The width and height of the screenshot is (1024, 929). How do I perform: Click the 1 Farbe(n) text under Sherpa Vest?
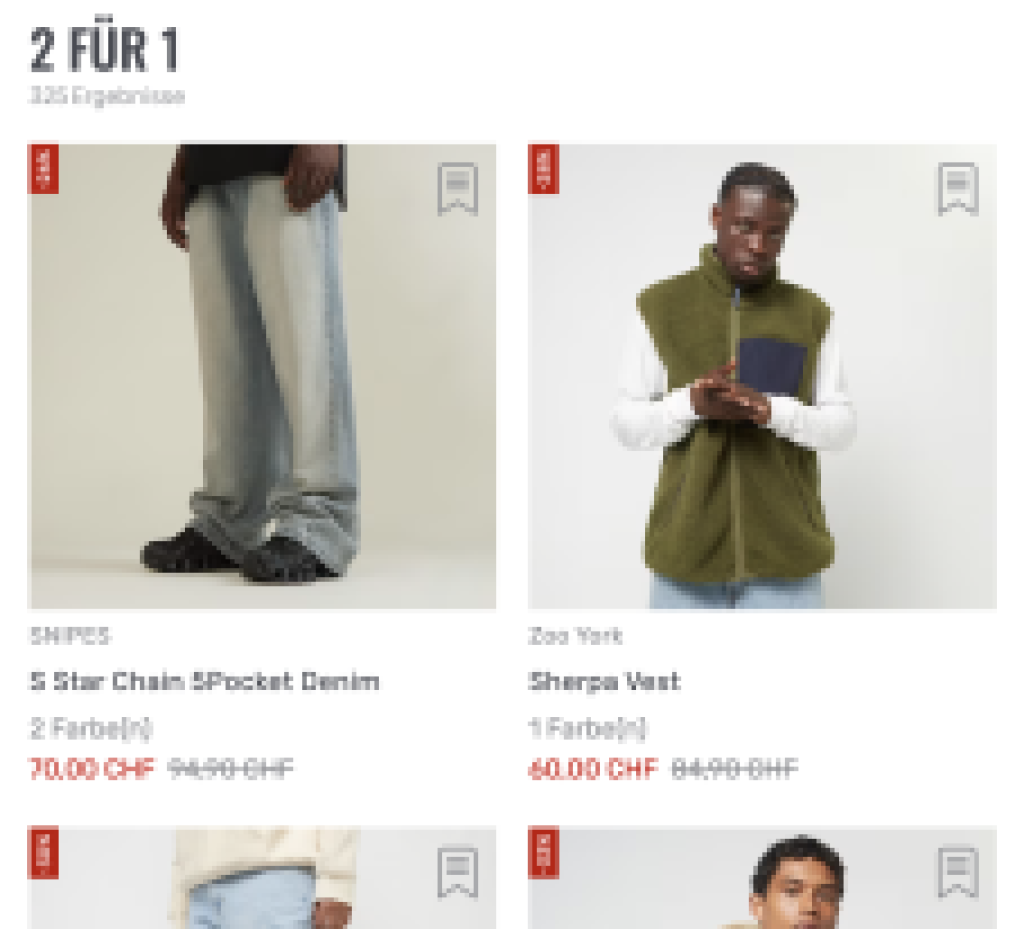click(588, 728)
